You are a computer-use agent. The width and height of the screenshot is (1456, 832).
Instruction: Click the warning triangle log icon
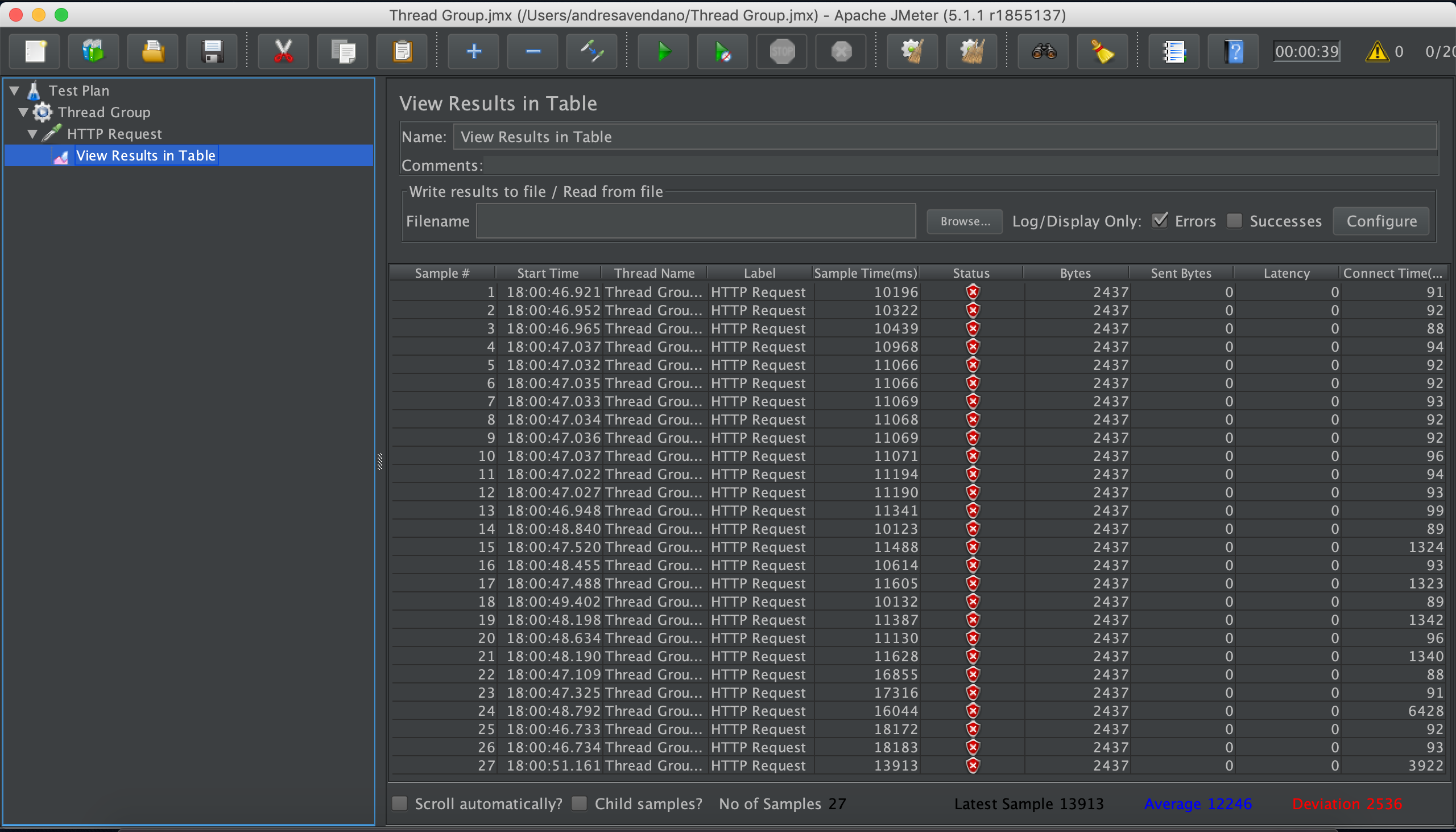(1377, 51)
